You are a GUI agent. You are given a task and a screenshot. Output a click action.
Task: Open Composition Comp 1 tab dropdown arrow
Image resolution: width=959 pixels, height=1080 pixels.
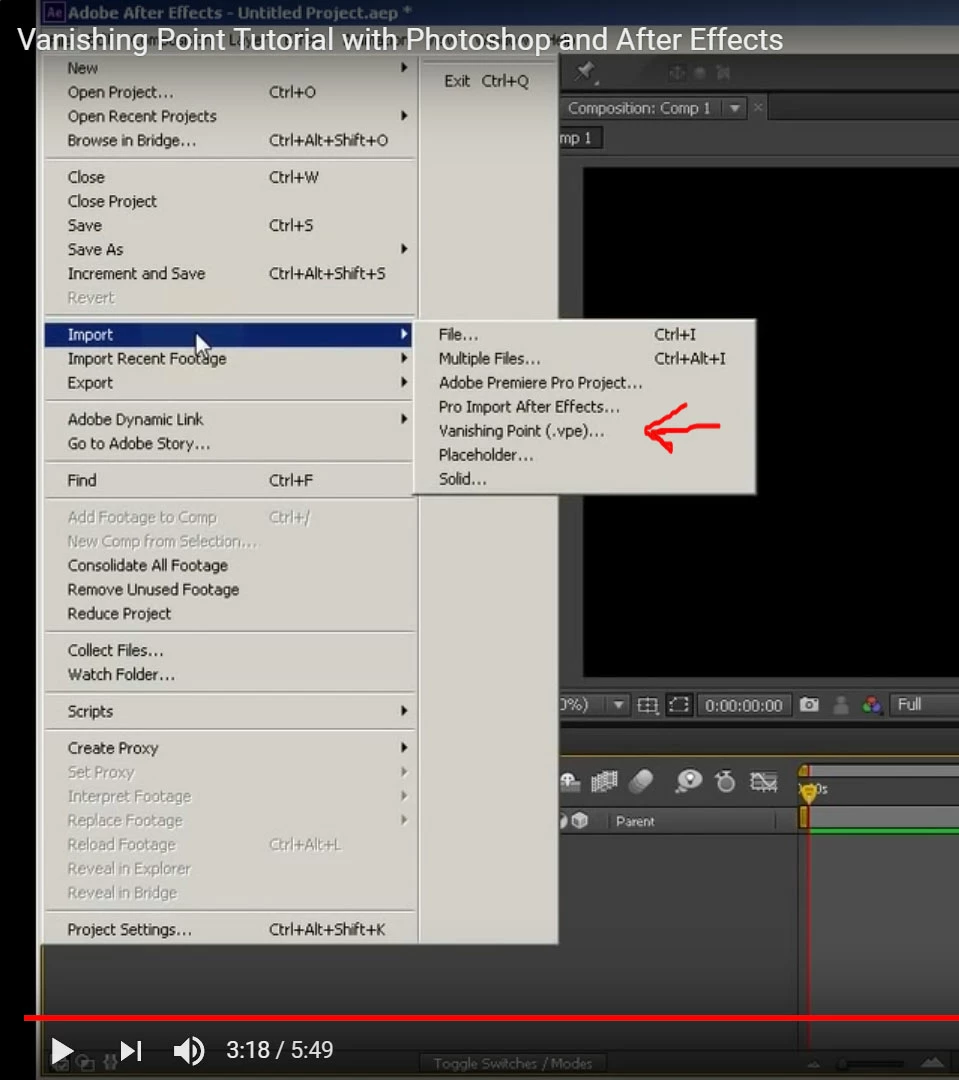coord(734,108)
